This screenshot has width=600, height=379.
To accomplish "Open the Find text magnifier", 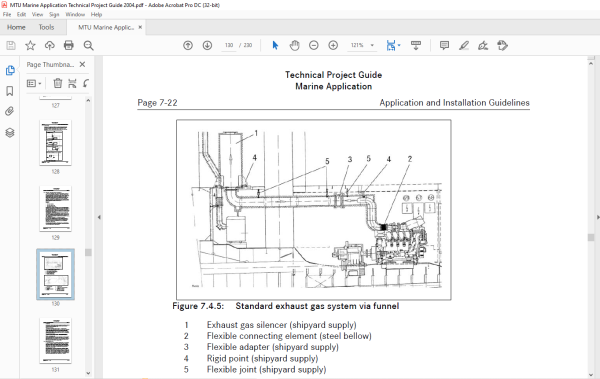I will [88, 46].
